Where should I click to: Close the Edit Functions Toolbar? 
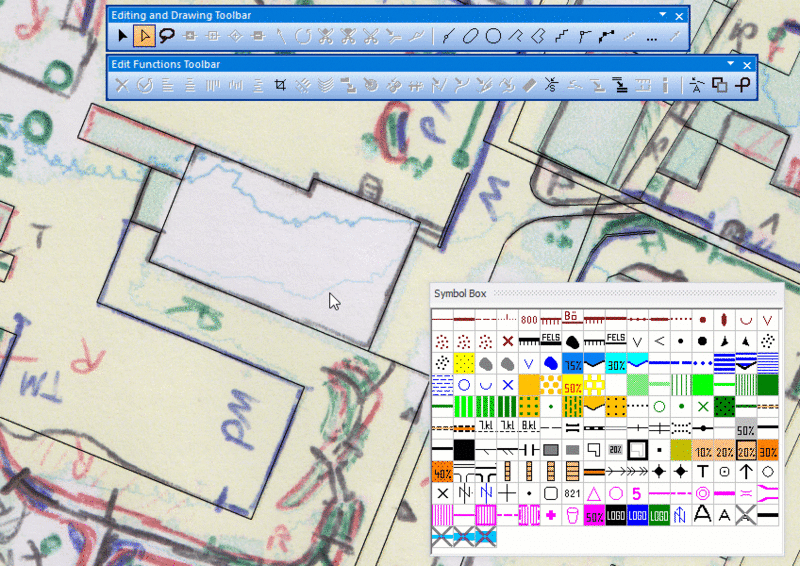tap(747, 65)
